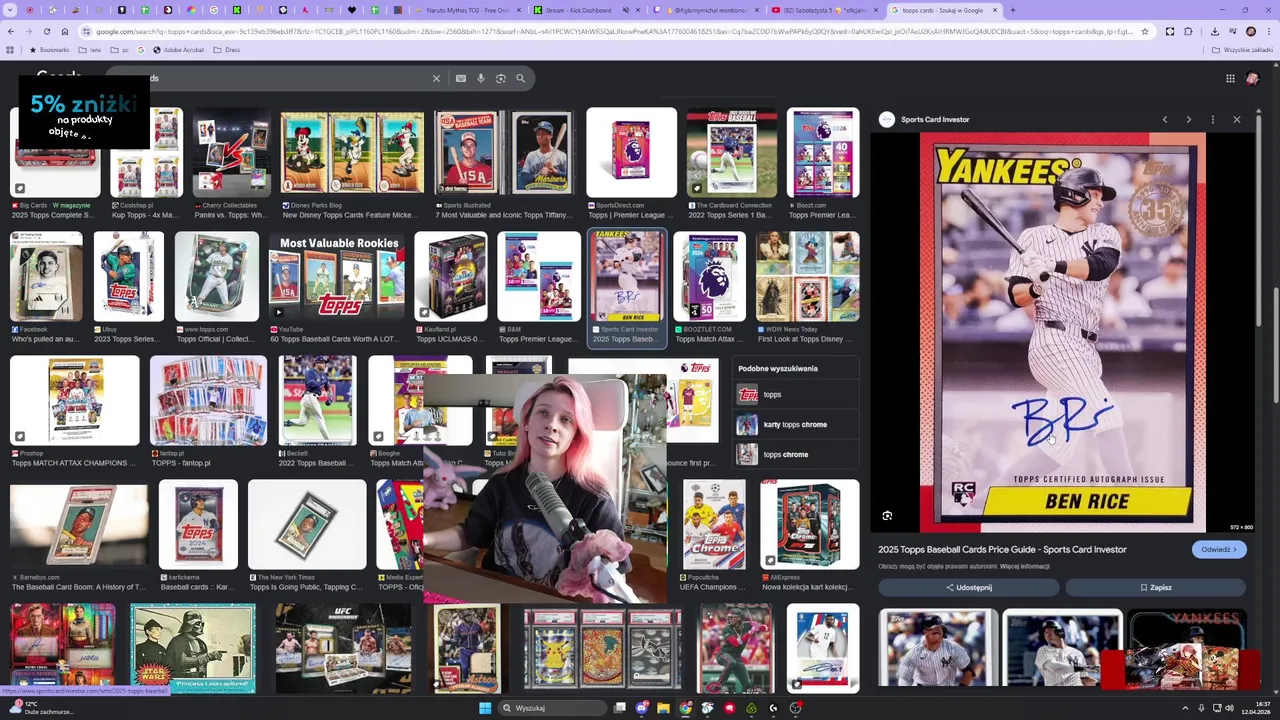
Task: Clear the Google search box text
Action: coord(436,78)
